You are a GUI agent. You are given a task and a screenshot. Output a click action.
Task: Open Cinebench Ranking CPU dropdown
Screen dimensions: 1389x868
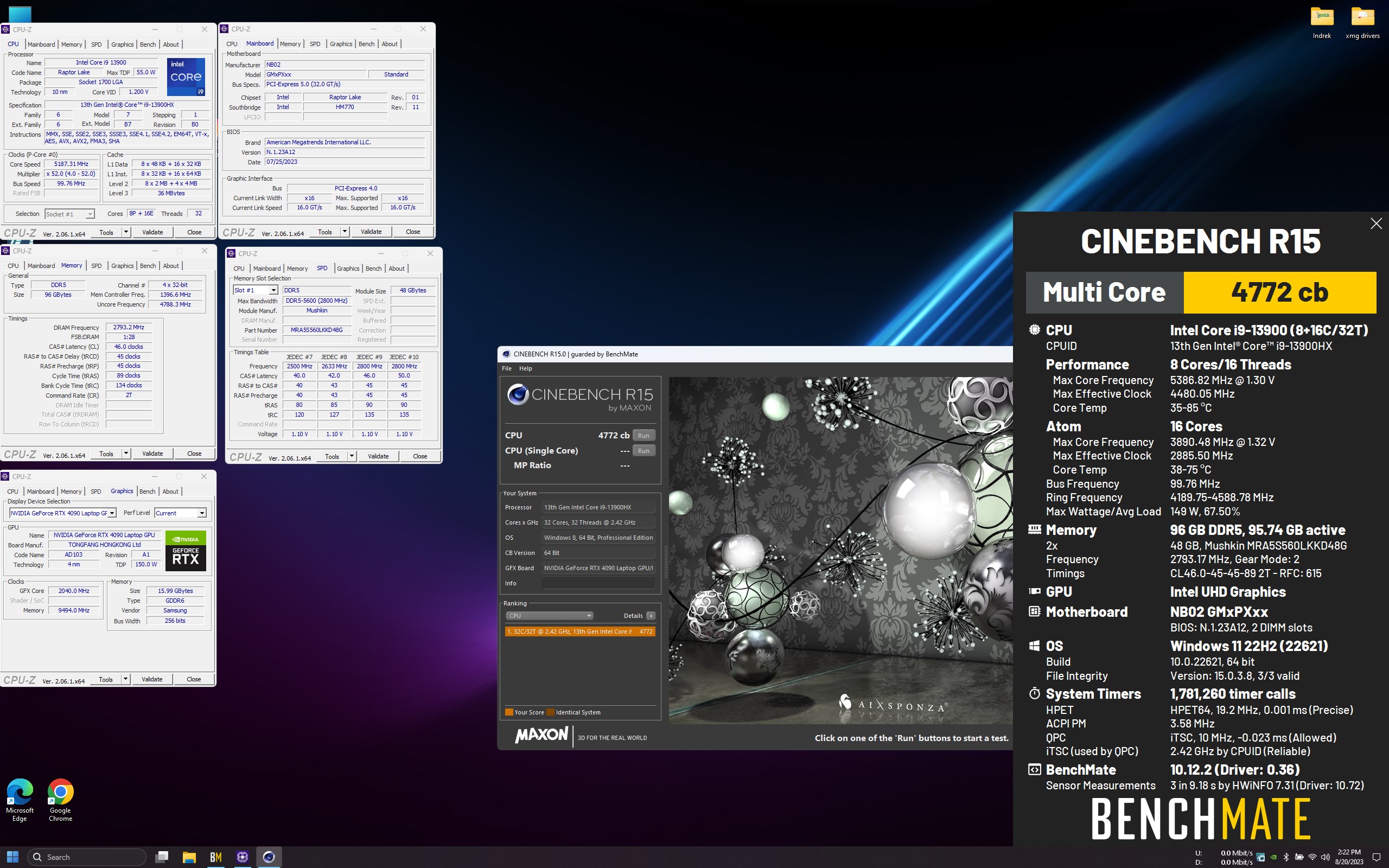pyautogui.click(x=549, y=615)
